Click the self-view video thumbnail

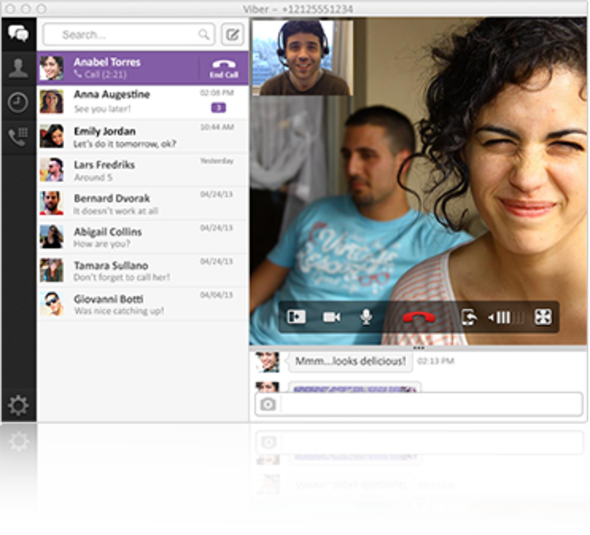(303, 58)
